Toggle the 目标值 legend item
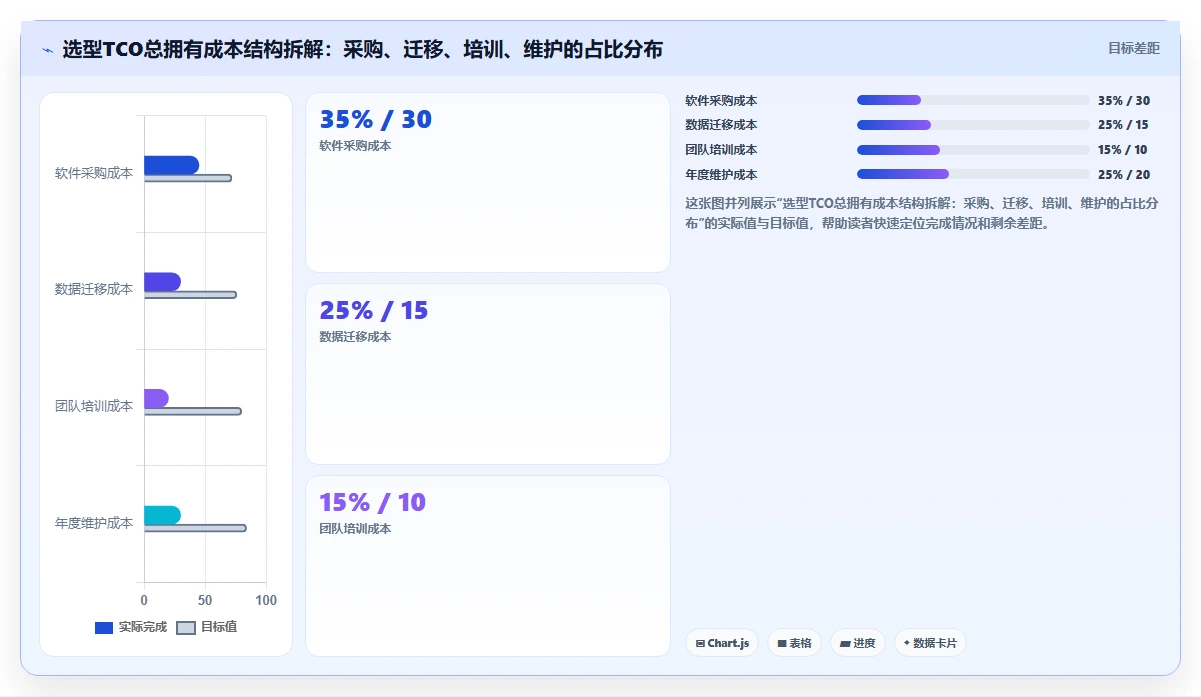Screen dimensions: 1201x697 click(x=207, y=627)
